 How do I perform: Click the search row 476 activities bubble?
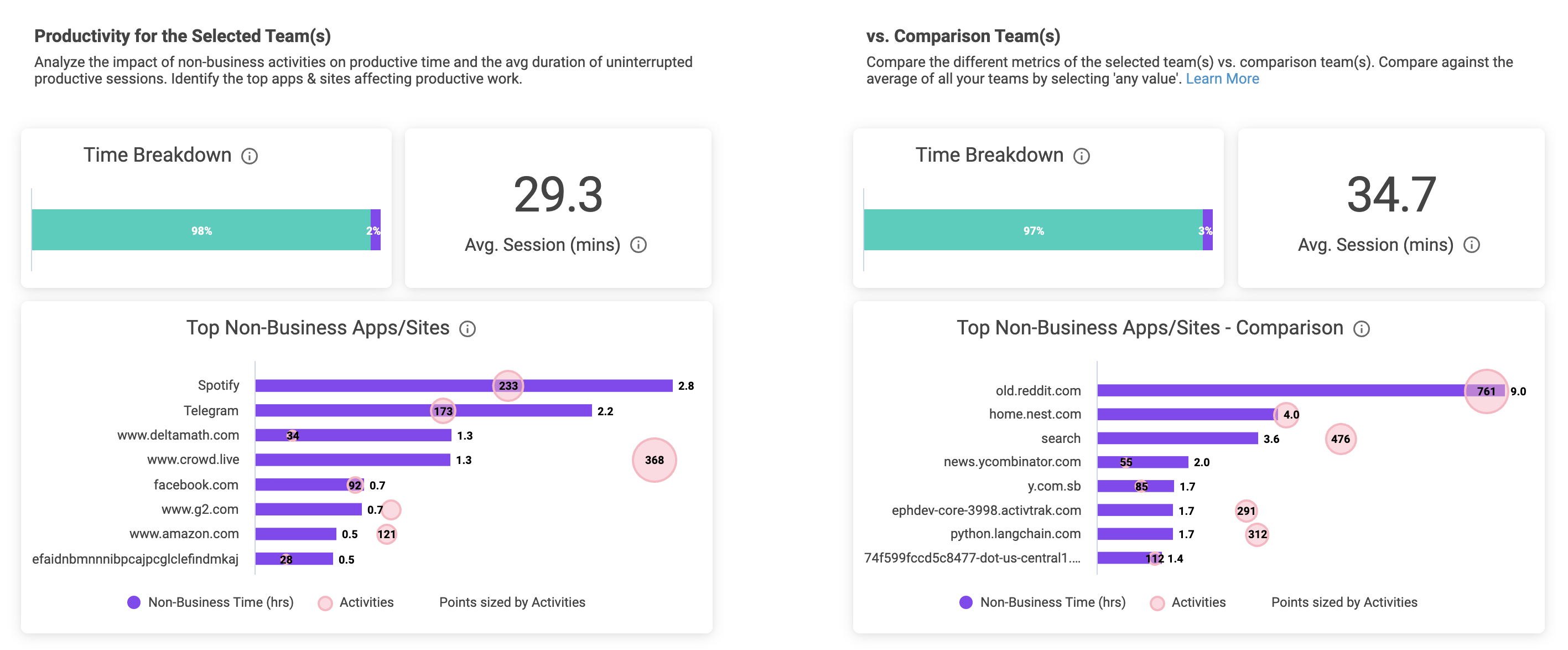tap(1339, 439)
